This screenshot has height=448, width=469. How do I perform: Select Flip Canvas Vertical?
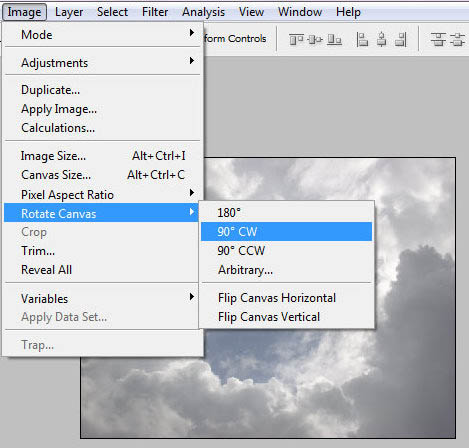287,317
